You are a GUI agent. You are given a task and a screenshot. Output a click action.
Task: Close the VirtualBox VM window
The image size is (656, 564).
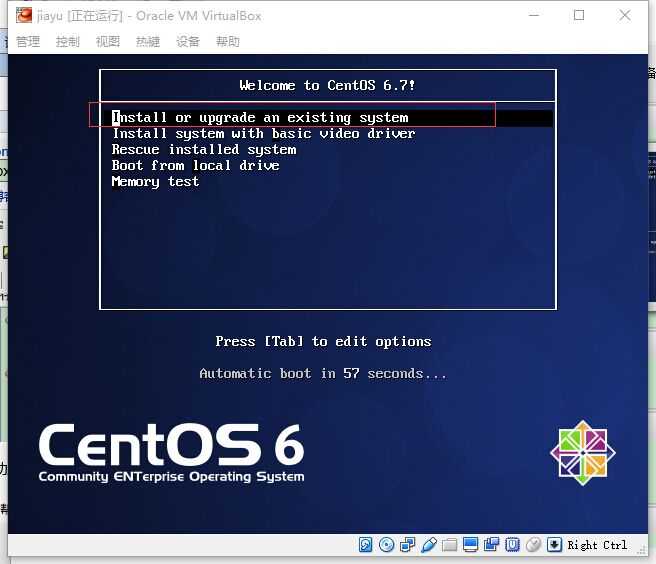tap(625, 15)
